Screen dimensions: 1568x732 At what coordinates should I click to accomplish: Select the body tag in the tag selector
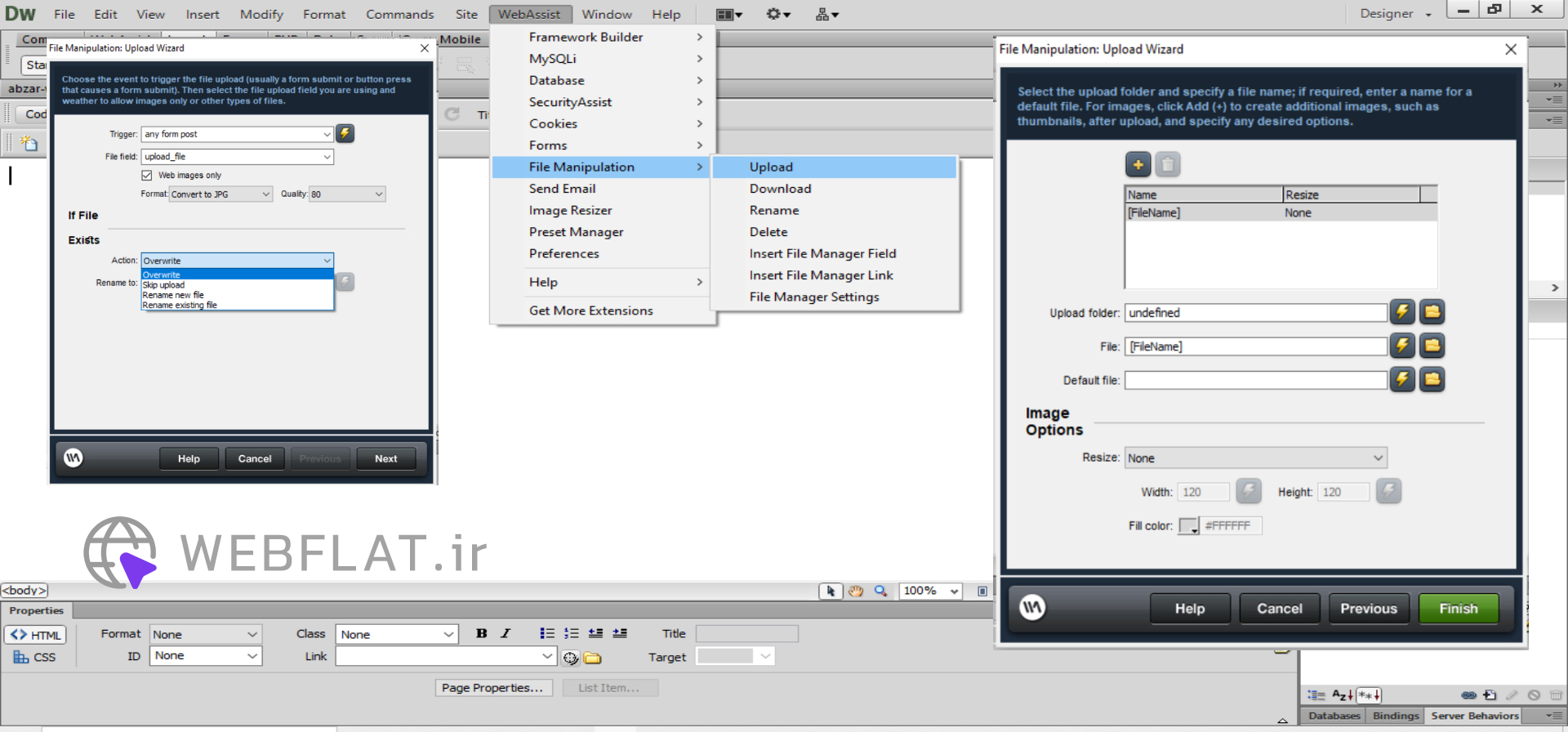(x=24, y=590)
